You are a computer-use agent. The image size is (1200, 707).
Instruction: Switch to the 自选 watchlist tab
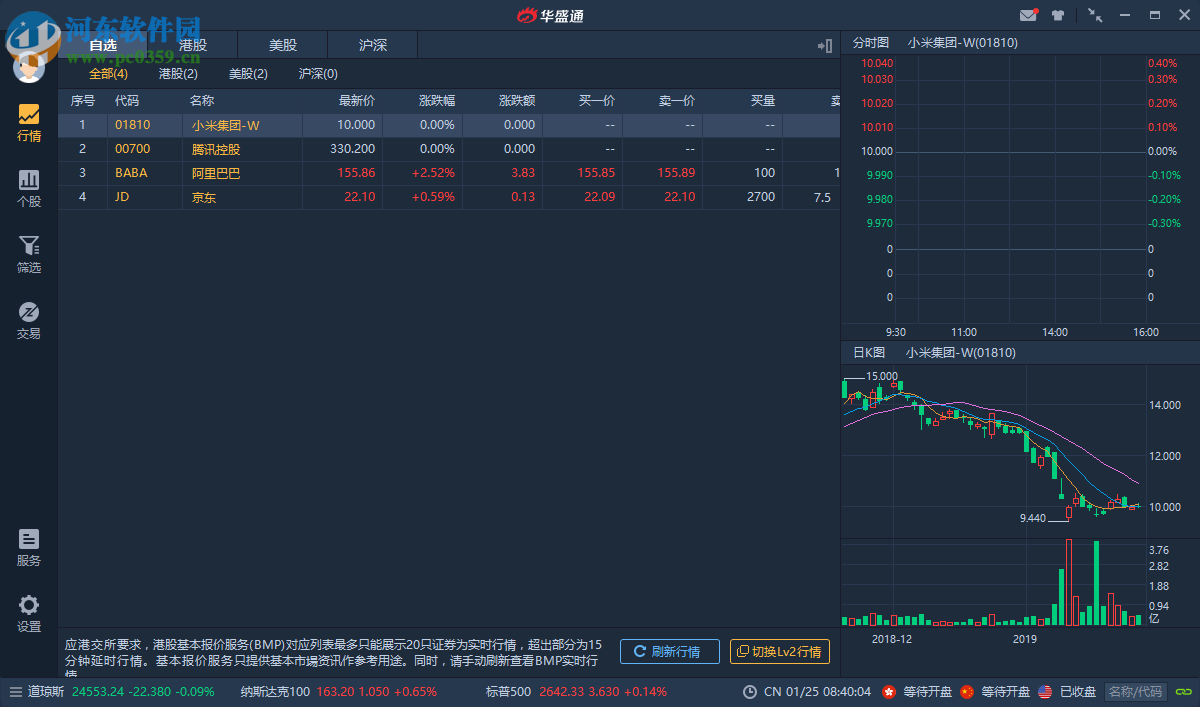(103, 45)
